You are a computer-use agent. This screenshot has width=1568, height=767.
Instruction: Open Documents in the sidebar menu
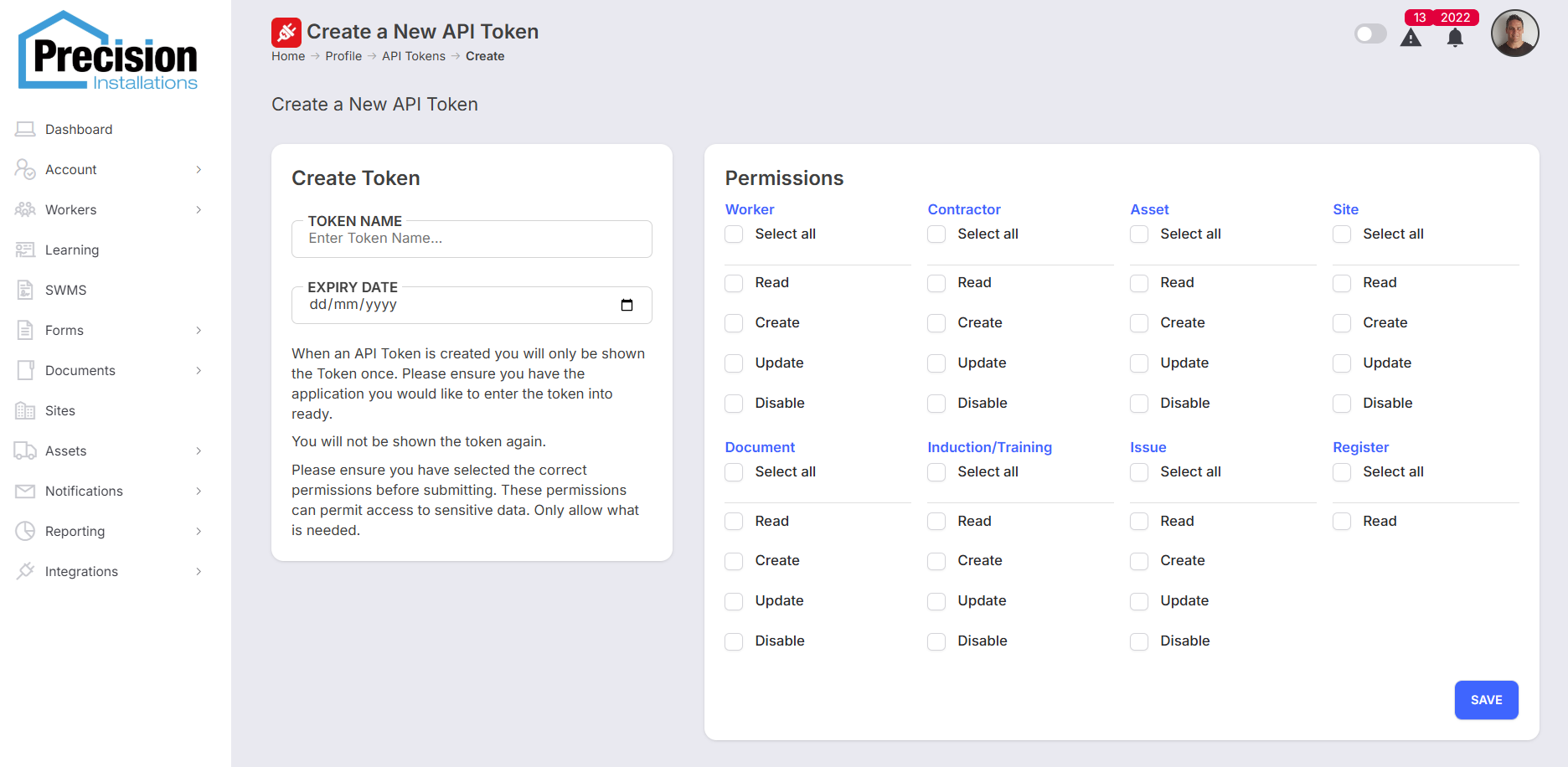pyautogui.click(x=80, y=370)
